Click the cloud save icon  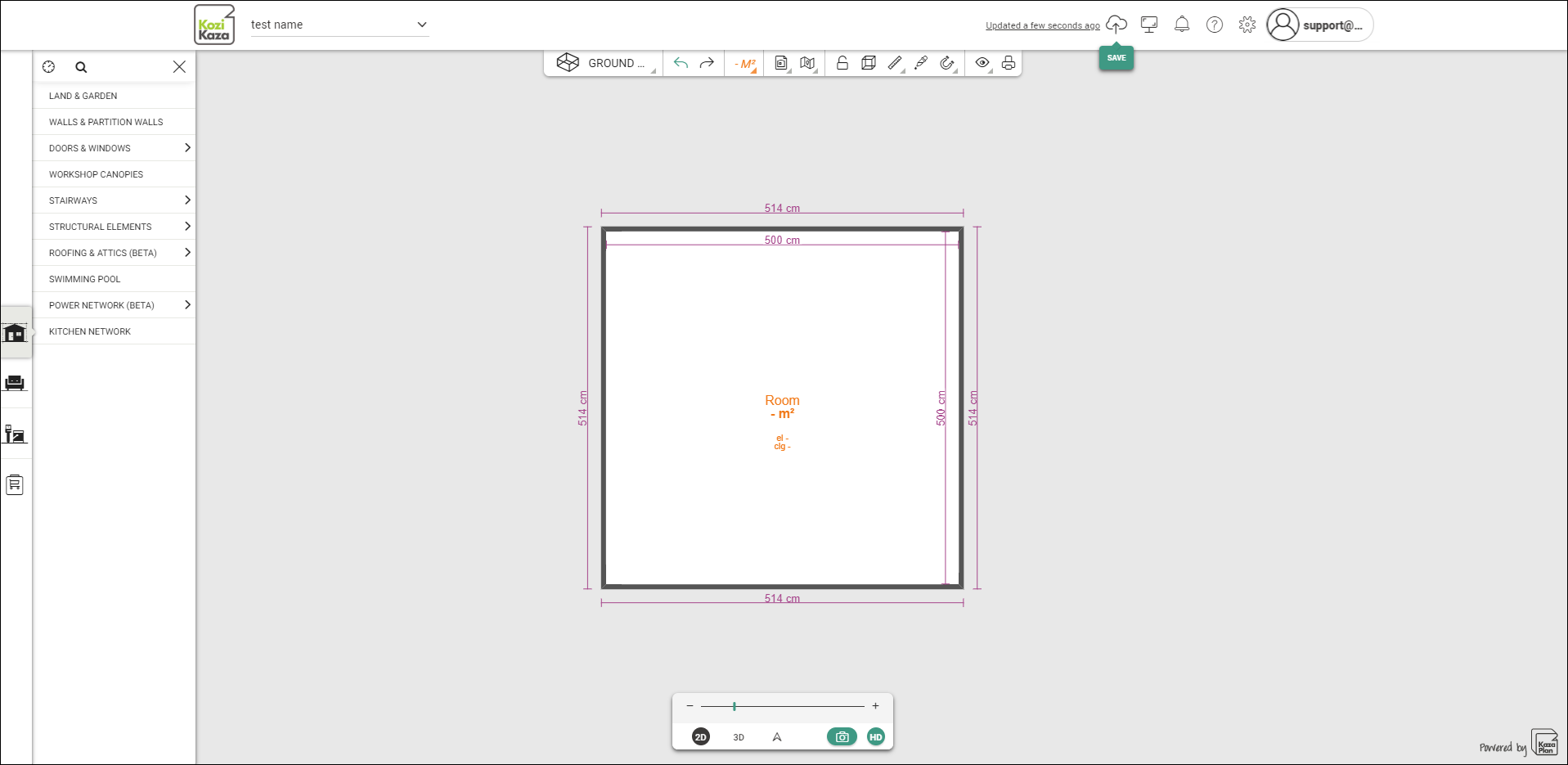tap(1116, 25)
